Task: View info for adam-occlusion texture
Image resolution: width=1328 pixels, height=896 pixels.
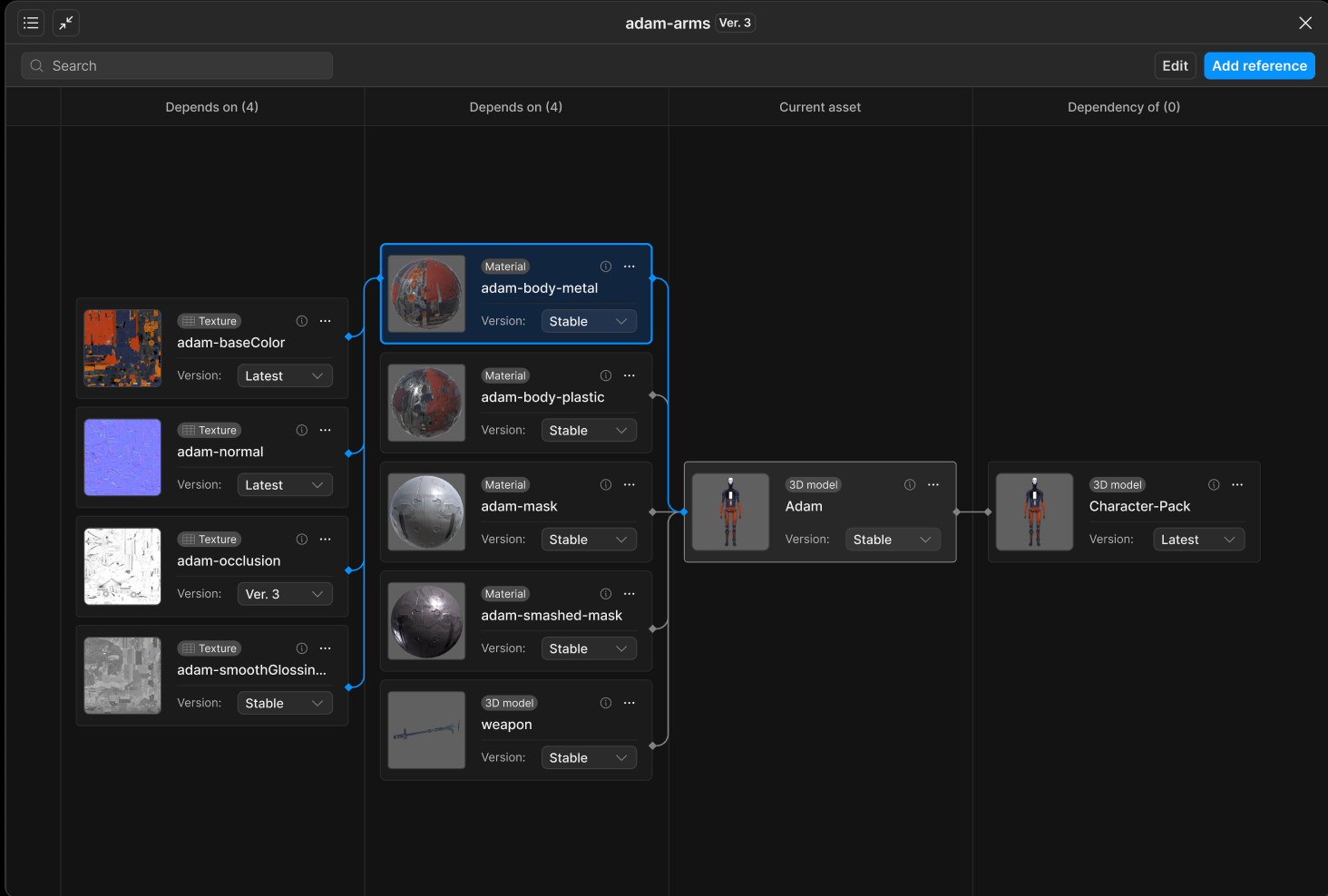Action: pos(301,539)
